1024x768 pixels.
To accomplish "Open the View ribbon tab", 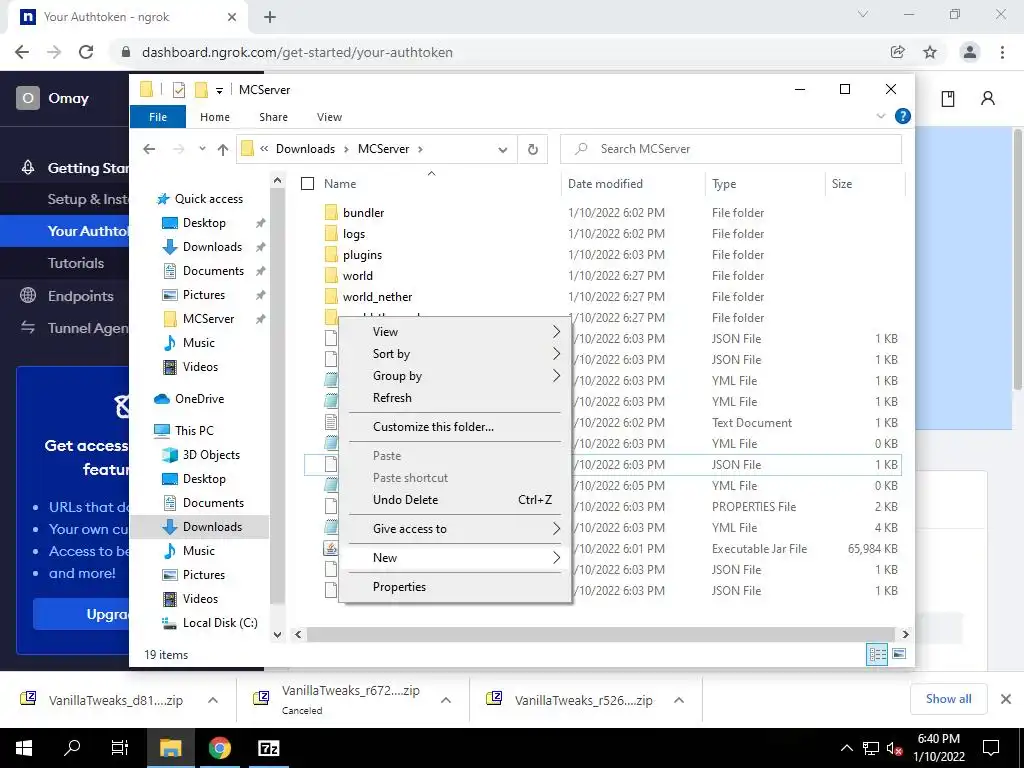I will [329, 117].
